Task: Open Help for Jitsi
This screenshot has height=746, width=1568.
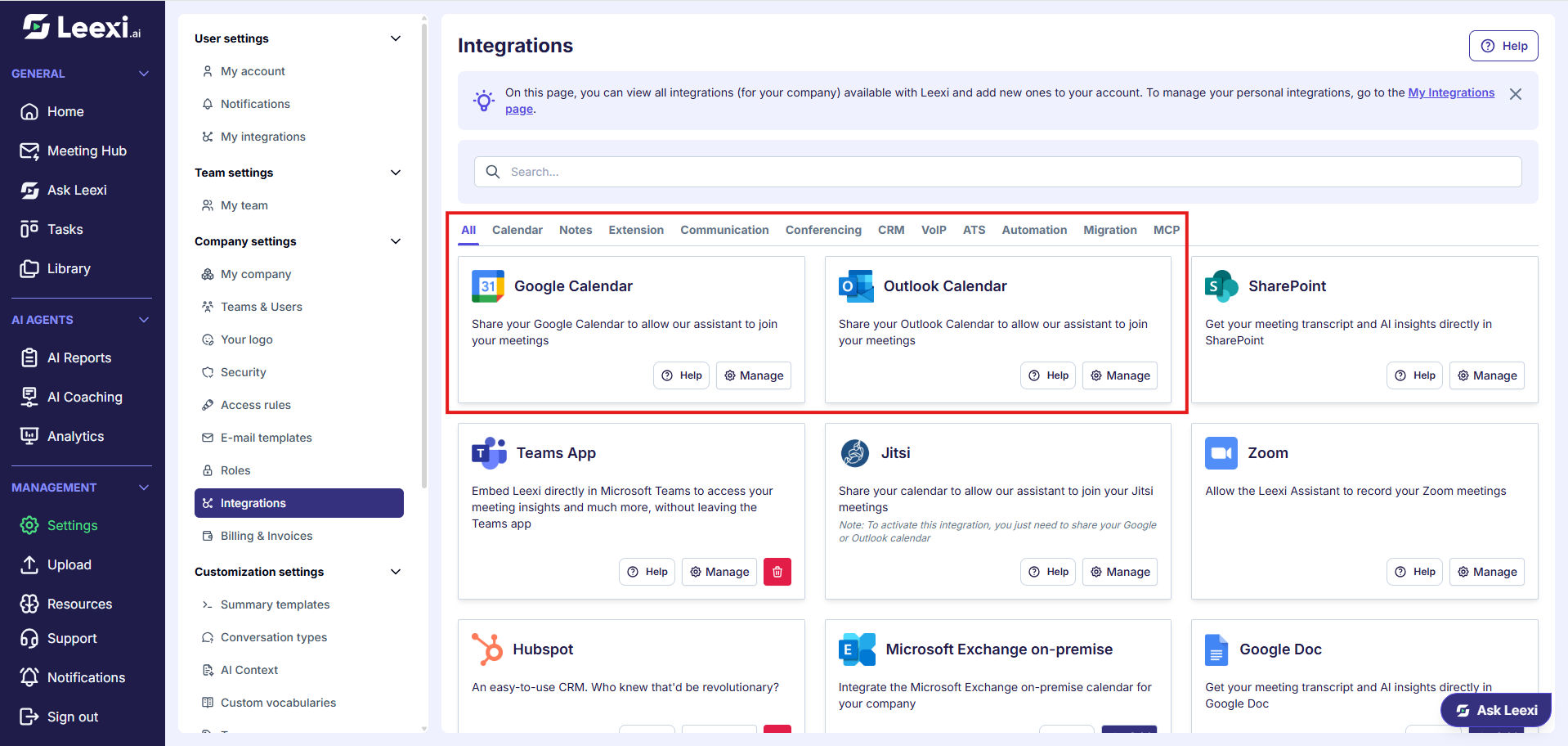Action: pos(1048,572)
